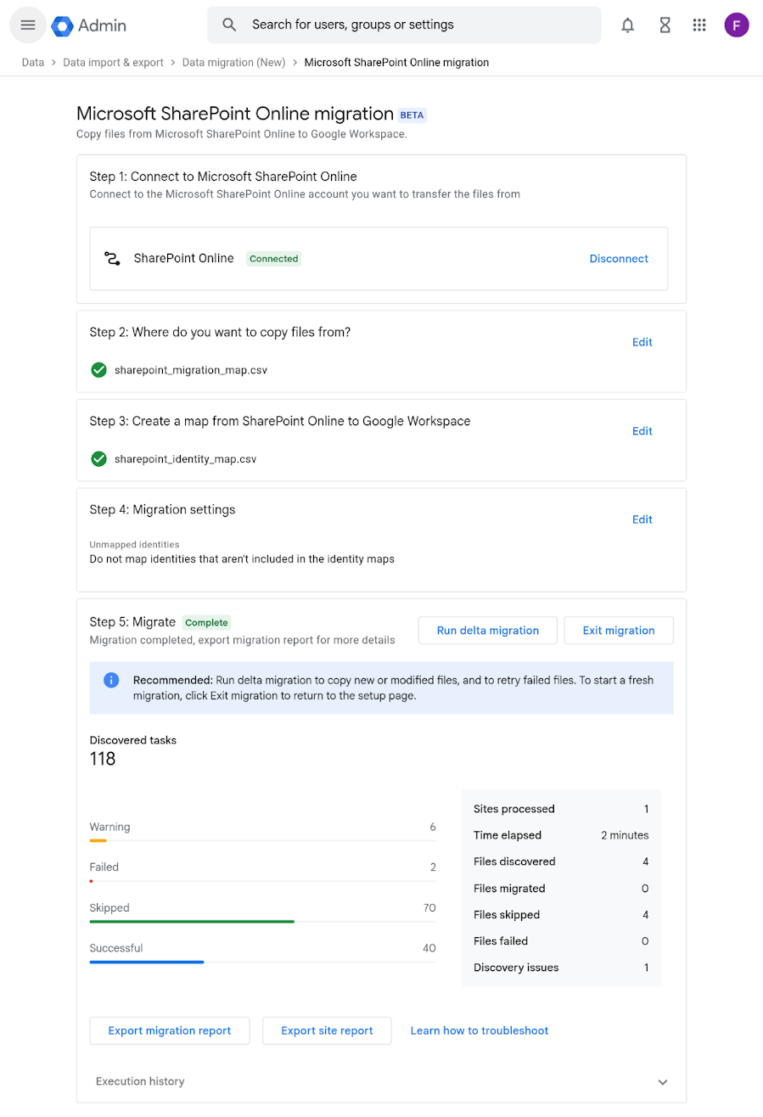Click the Sites processed row
This screenshot has height=1117, width=763.
coord(561,809)
